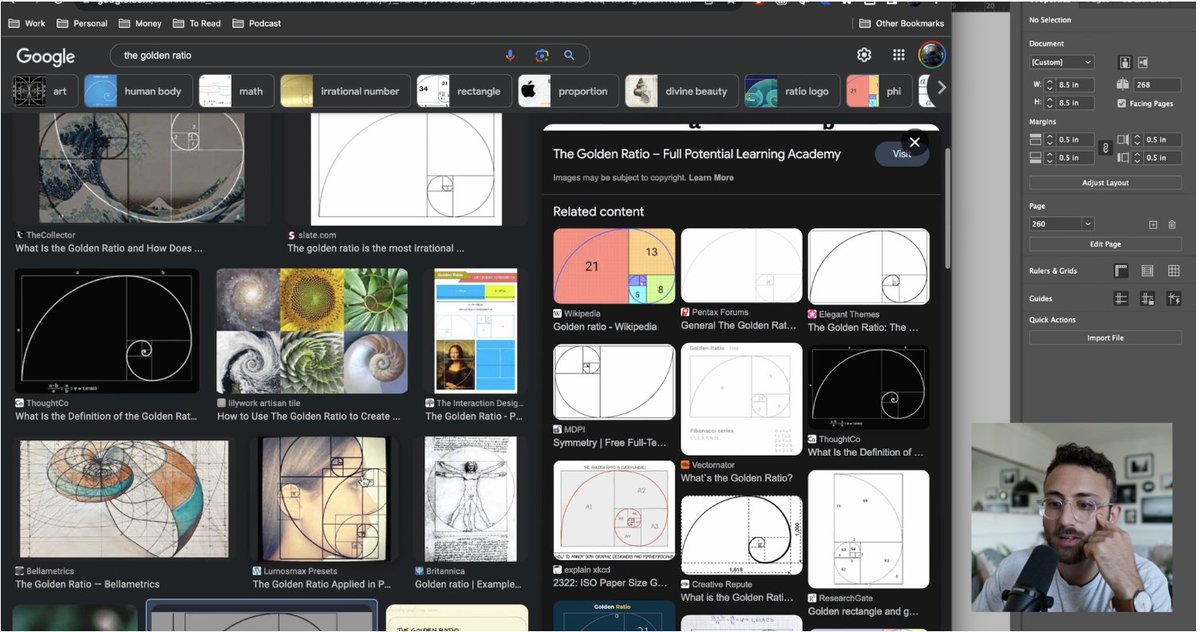Screen dimensions: 1200x632
Task: Select the 'art' filter chip
Action: pyautogui.click(x=43, y=91)
